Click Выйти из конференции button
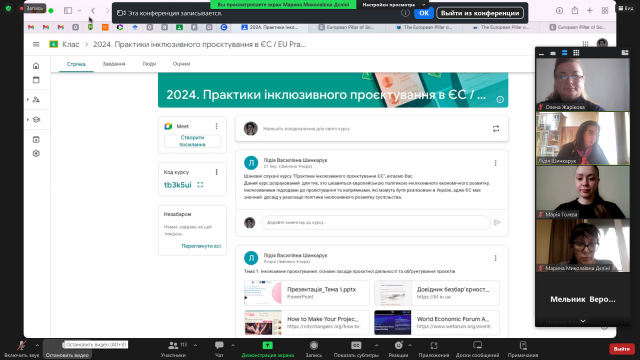Viewport: 640px width, 360px height. [480, 13]
